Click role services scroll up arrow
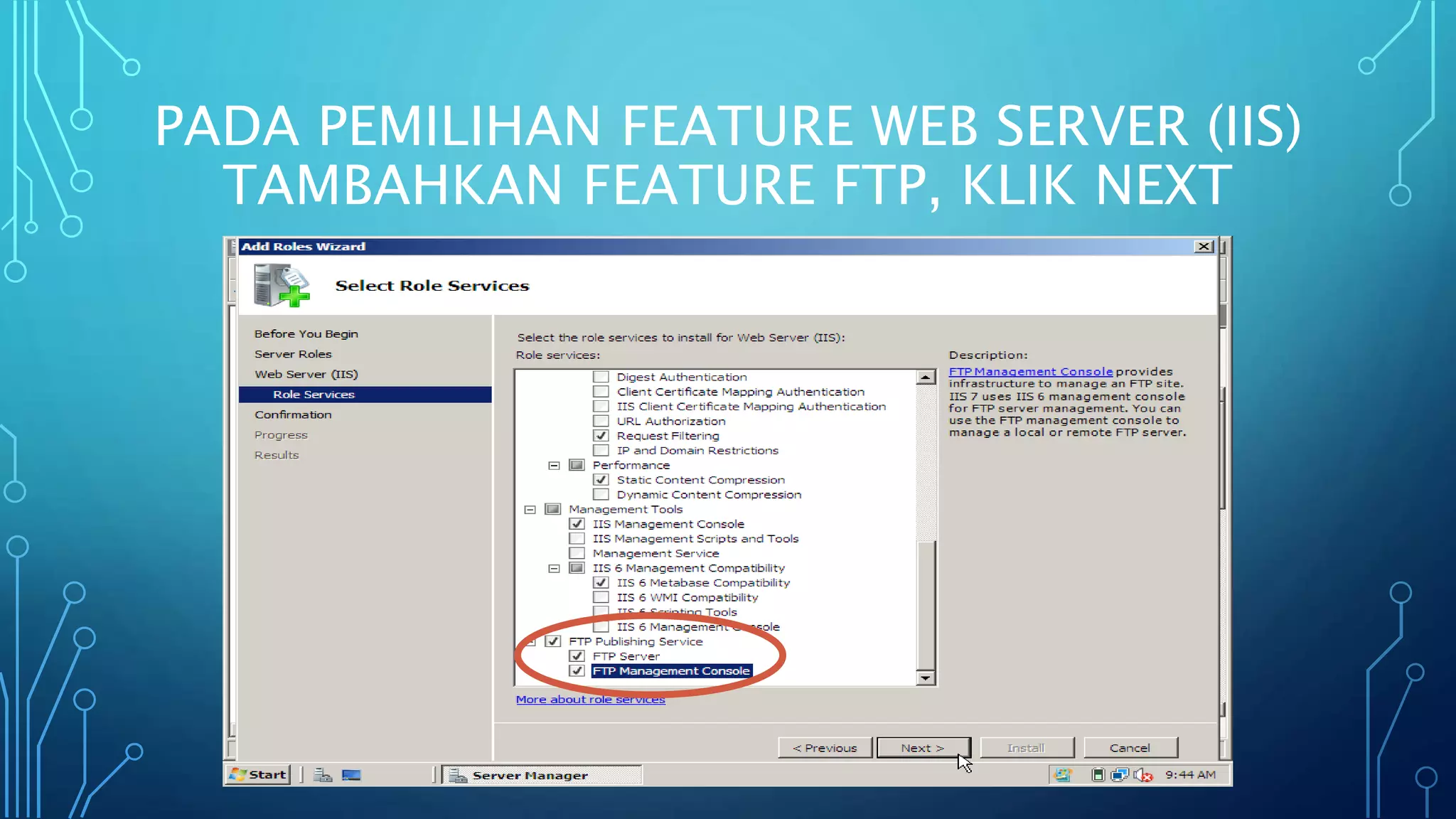The width and height of the screenshot is (1456, 819). [926, 378]
